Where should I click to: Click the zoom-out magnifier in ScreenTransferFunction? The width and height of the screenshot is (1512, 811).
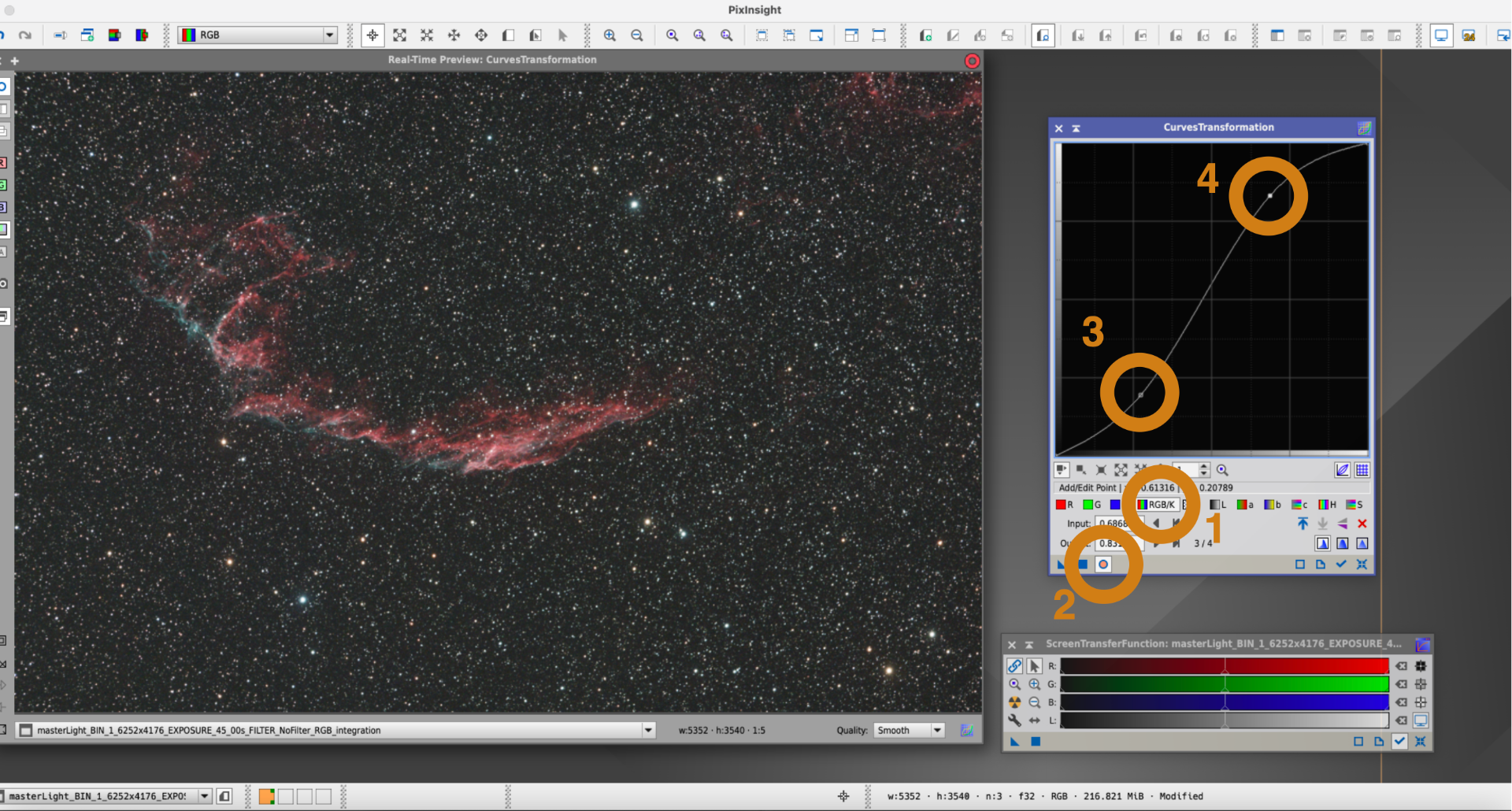1034,702
